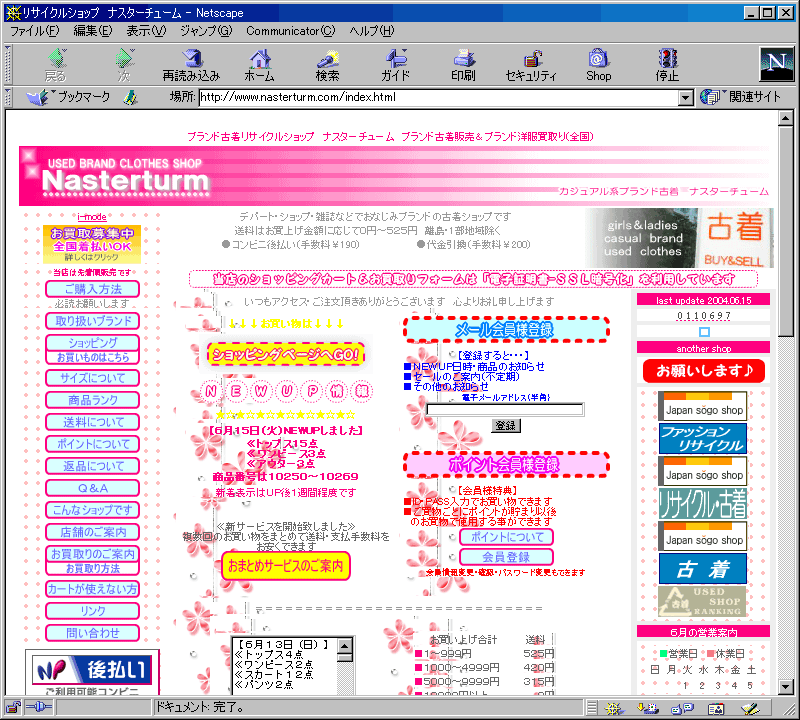The height and width of the screenshot is (720, 800).
Task: Click the 店舗のご案内 sidebar button
Action: click(92, 532)
